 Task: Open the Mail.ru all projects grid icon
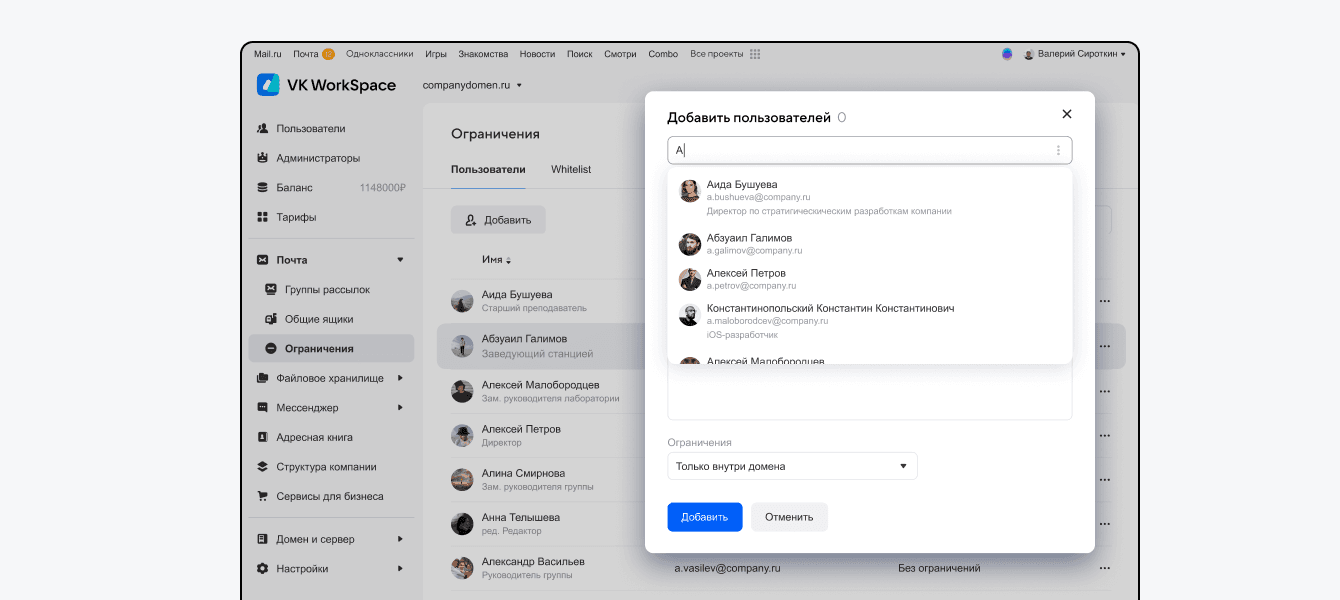(755, 54)
